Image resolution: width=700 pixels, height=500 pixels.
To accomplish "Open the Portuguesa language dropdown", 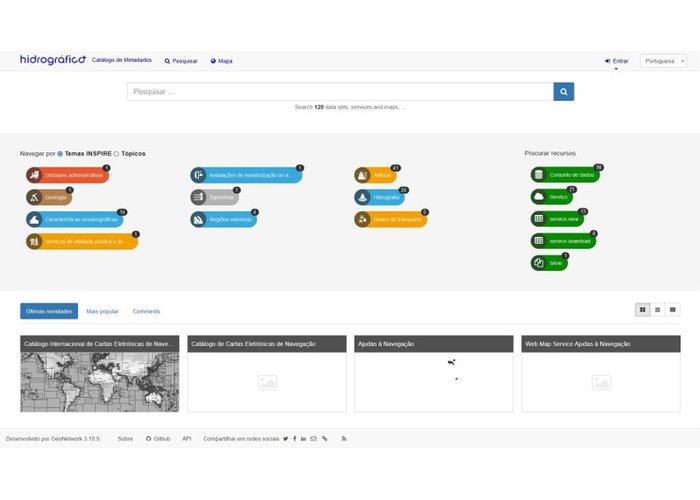I will (663, 61).
